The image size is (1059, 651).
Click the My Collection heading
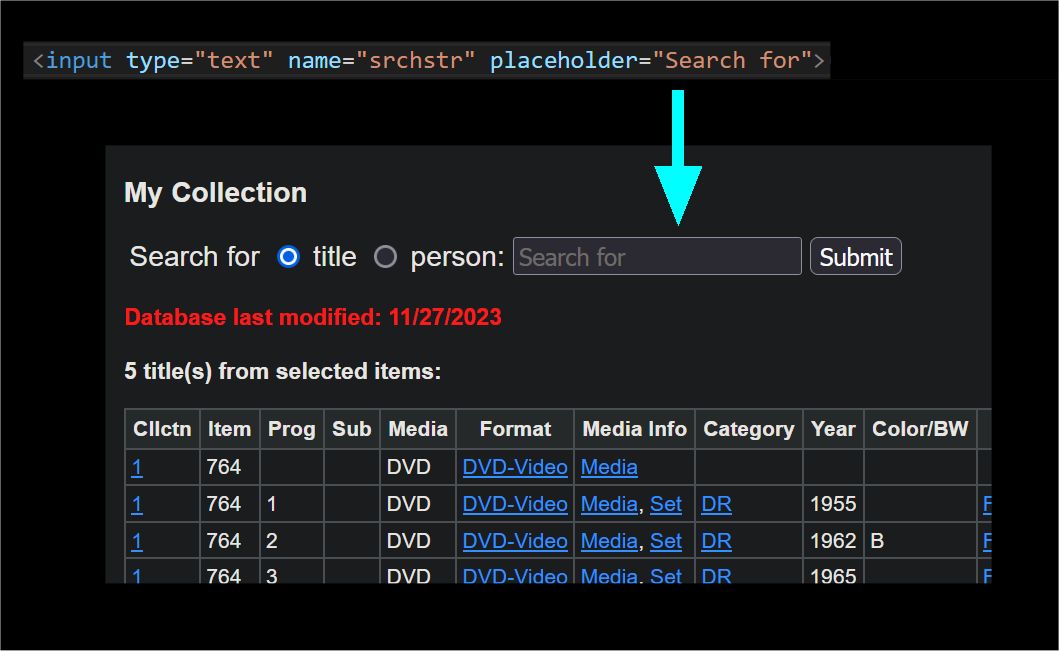215,193
